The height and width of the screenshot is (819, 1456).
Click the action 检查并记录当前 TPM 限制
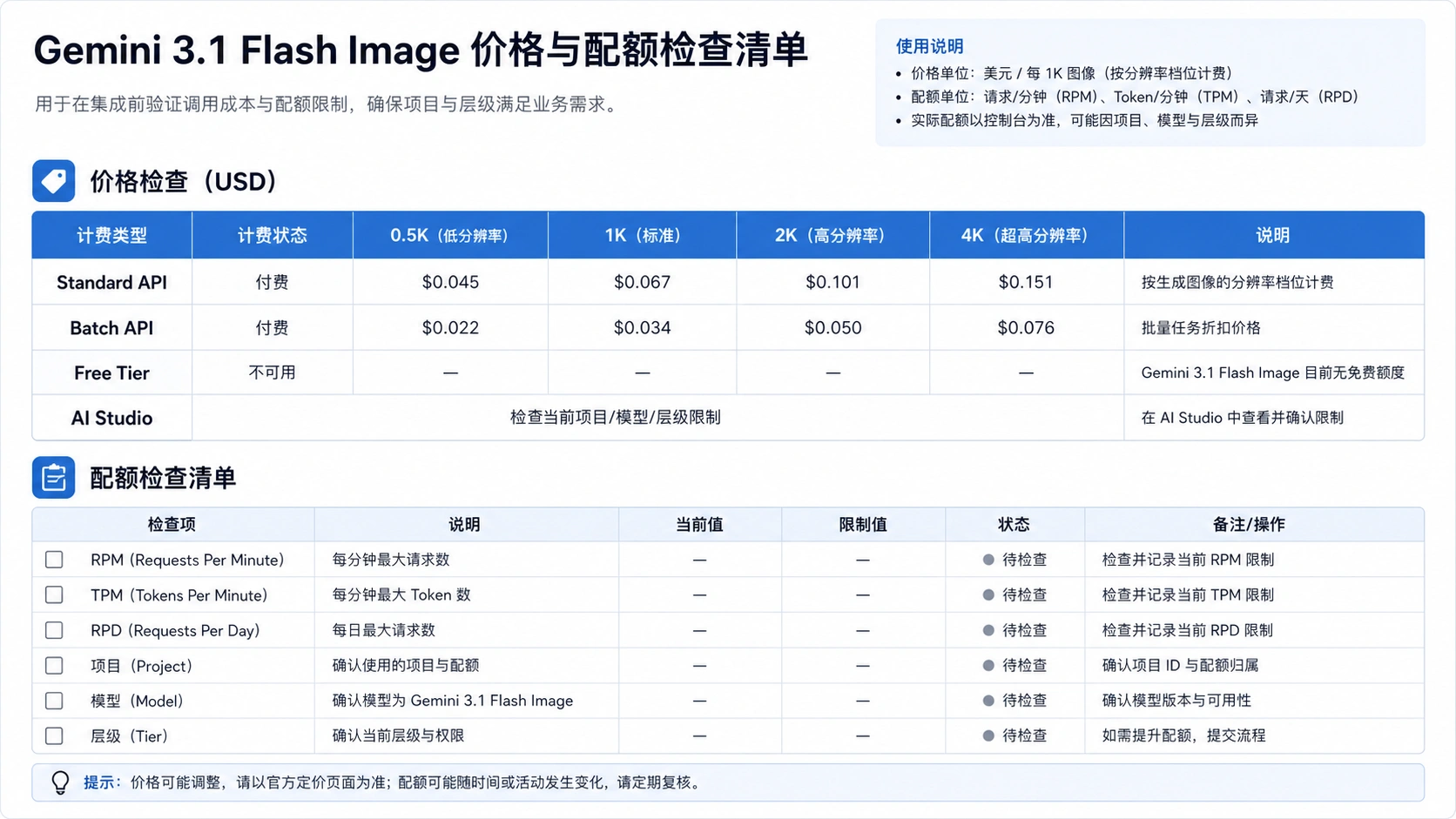(1188, 595)
